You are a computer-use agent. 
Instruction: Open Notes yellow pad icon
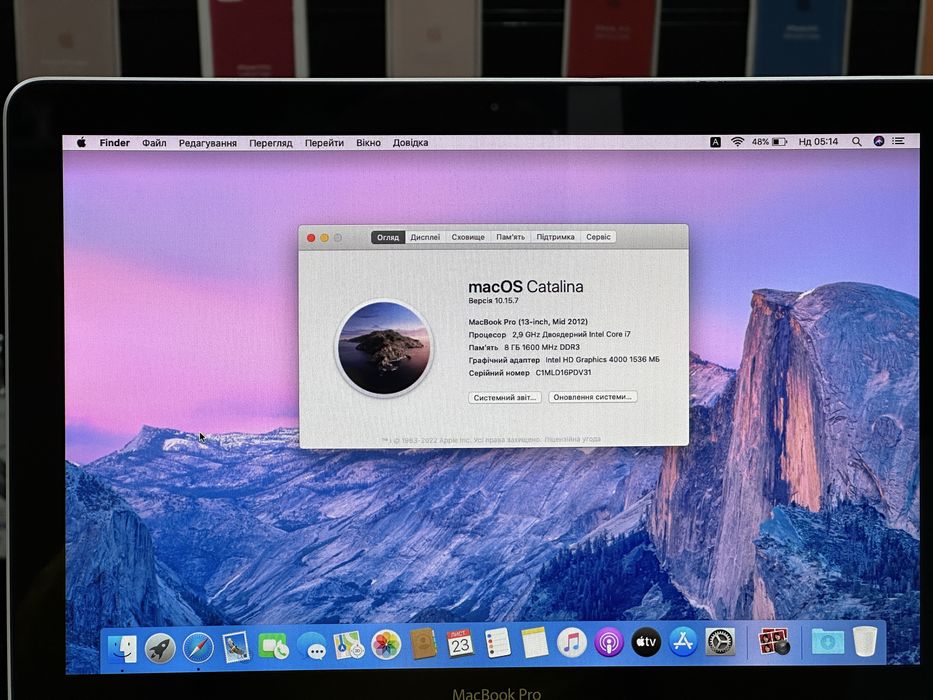(x=534, y=643)
